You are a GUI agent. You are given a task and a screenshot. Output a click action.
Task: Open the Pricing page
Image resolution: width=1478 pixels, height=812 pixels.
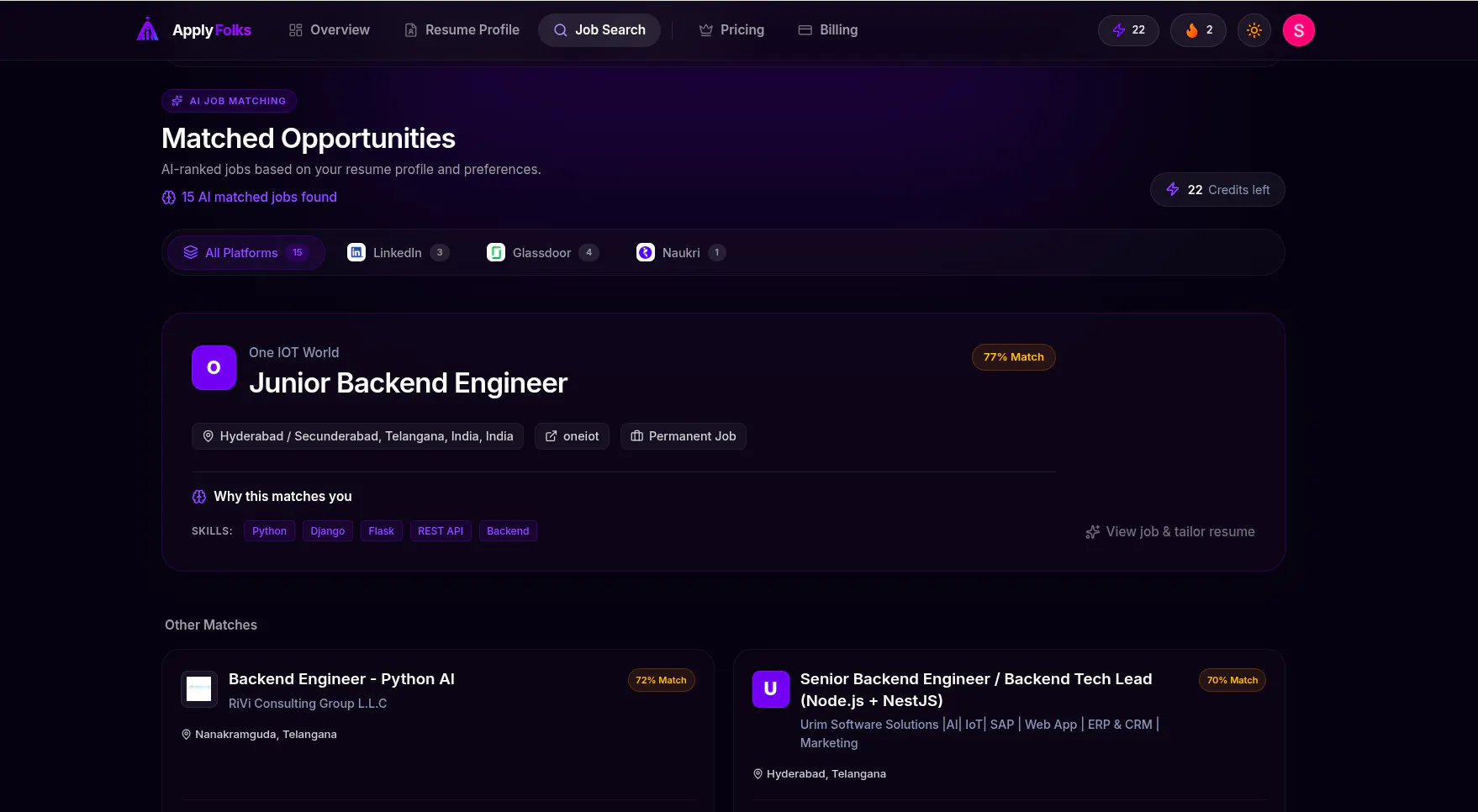click(x=731, y=30)
